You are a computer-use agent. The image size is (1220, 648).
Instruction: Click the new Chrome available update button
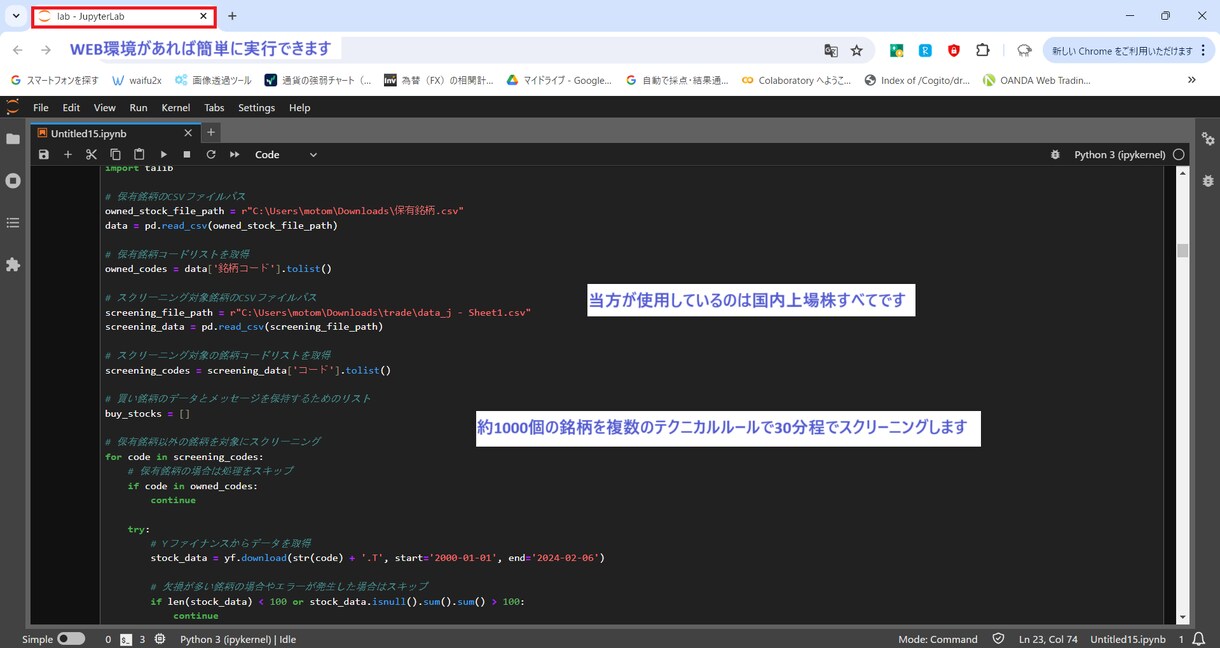click(1127, 50)
